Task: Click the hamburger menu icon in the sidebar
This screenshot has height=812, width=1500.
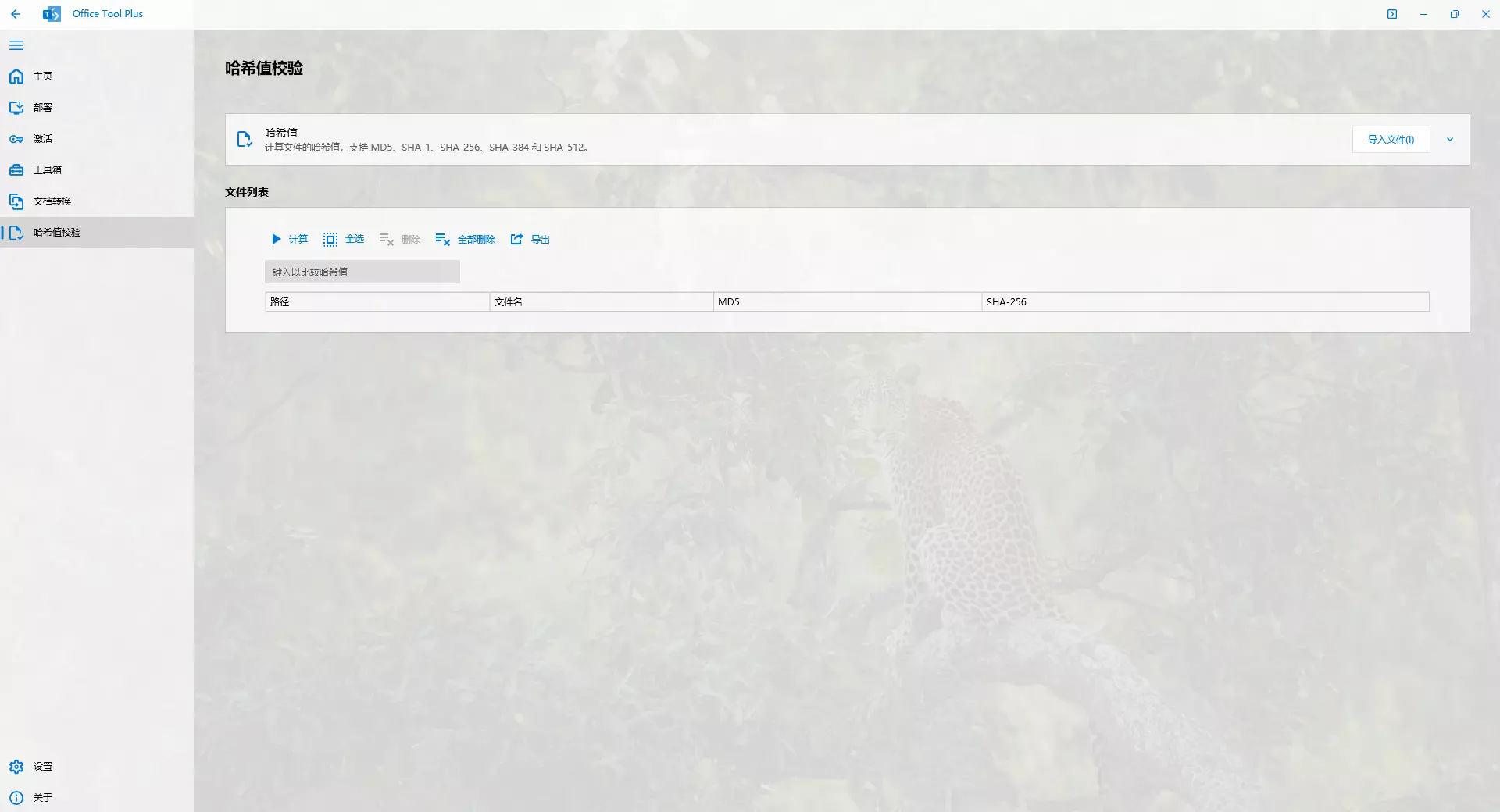Action: [16, 45]
